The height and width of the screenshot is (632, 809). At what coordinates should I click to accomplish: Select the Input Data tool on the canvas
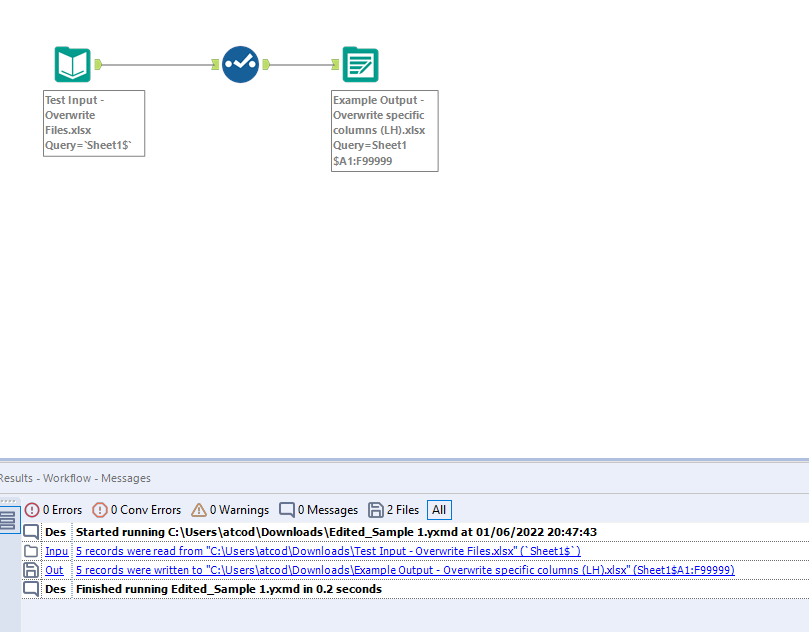[73, 63]
